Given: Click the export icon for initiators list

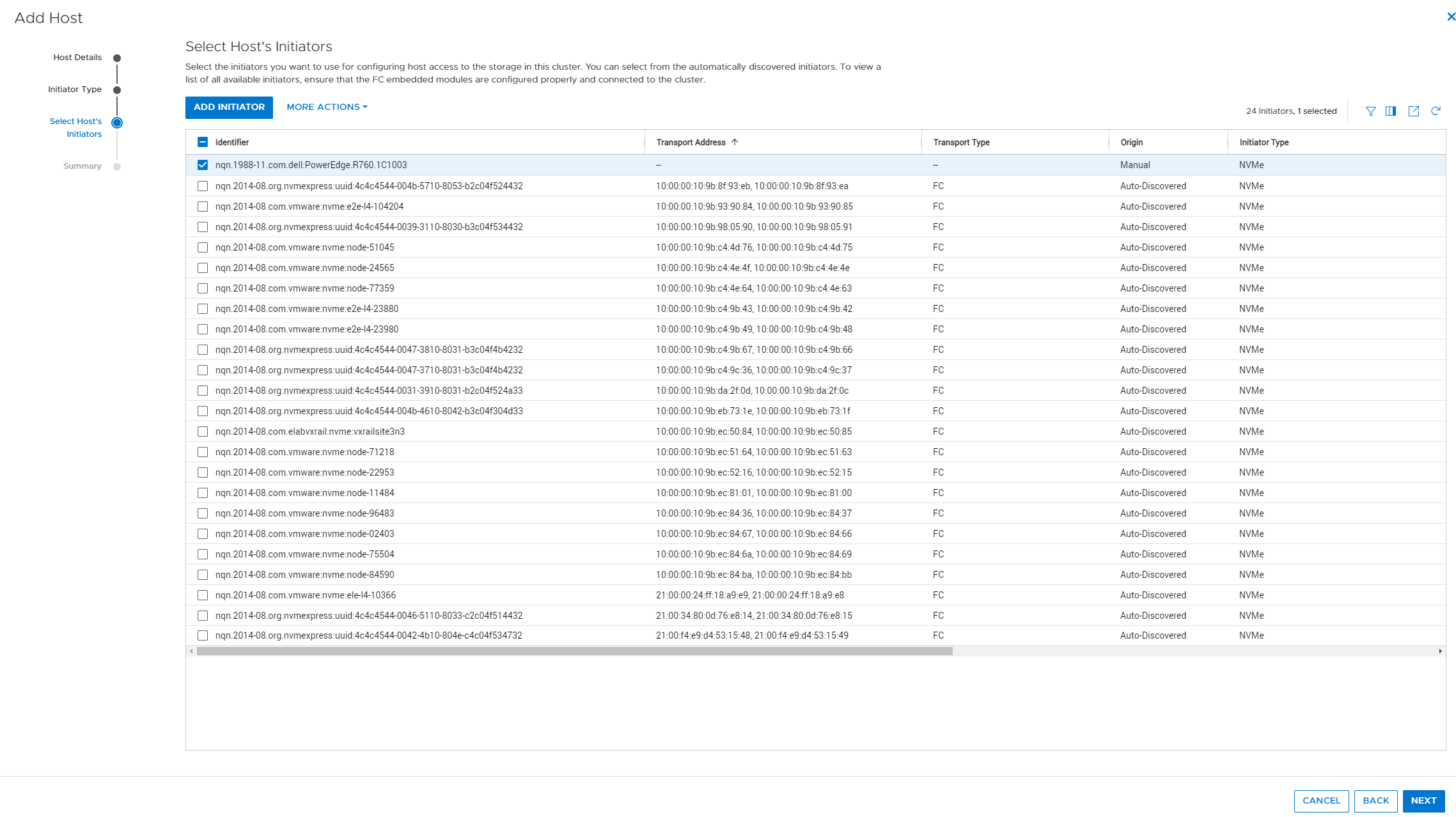Looking at the screenshot, I should (x=1414, y=111).
